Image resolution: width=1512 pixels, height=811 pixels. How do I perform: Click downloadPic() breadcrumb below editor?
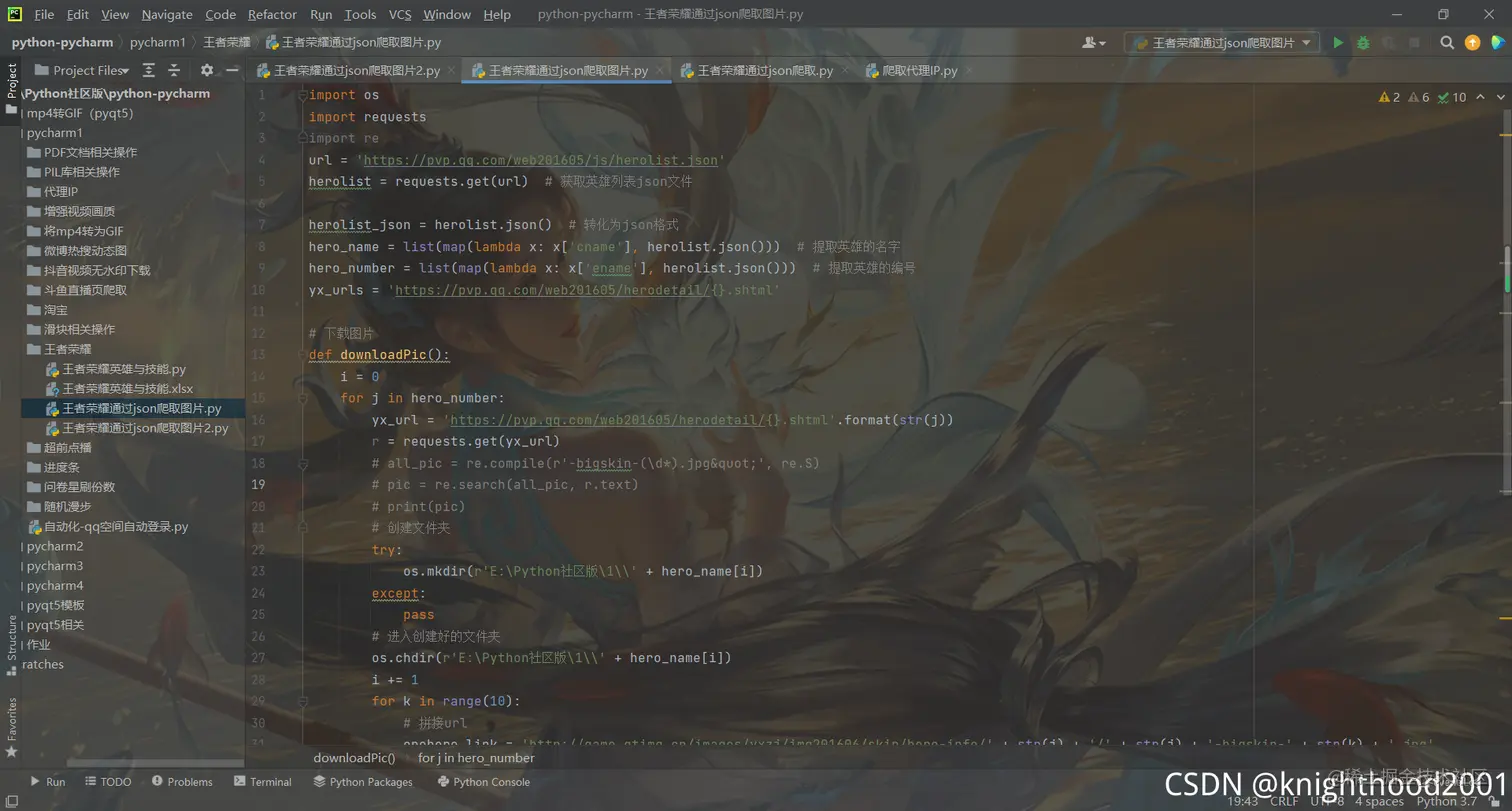(x=354, y=758)
